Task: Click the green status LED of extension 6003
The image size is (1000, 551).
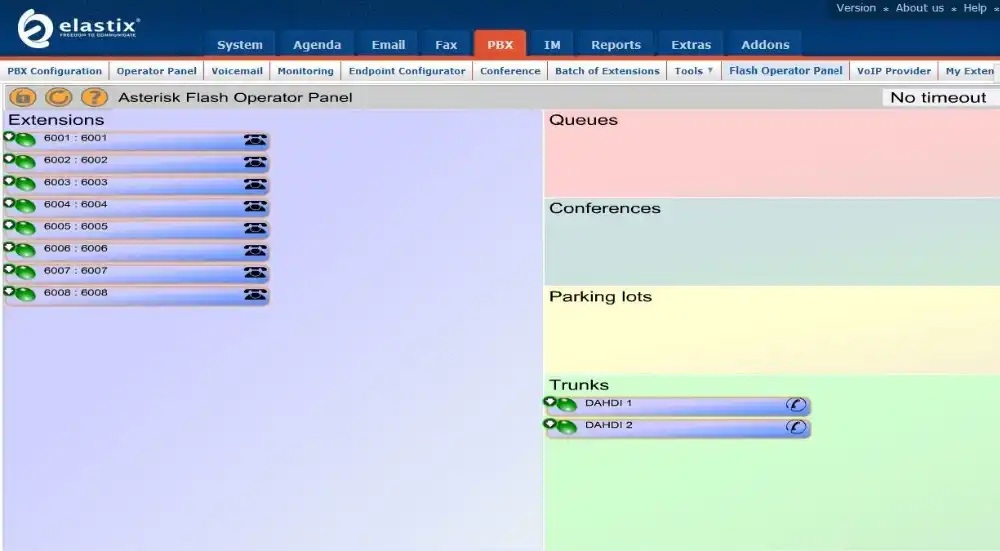Action: (26, 185)
